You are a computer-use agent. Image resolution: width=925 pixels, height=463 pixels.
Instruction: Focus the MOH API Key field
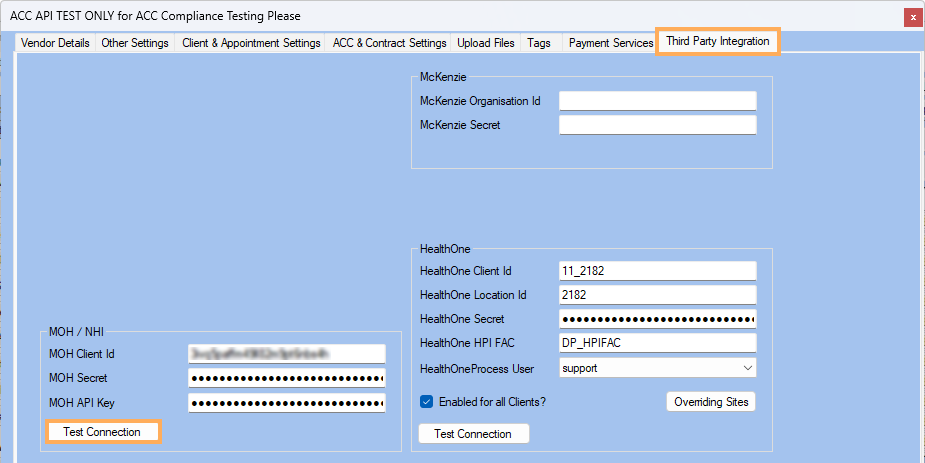point(286,403)
